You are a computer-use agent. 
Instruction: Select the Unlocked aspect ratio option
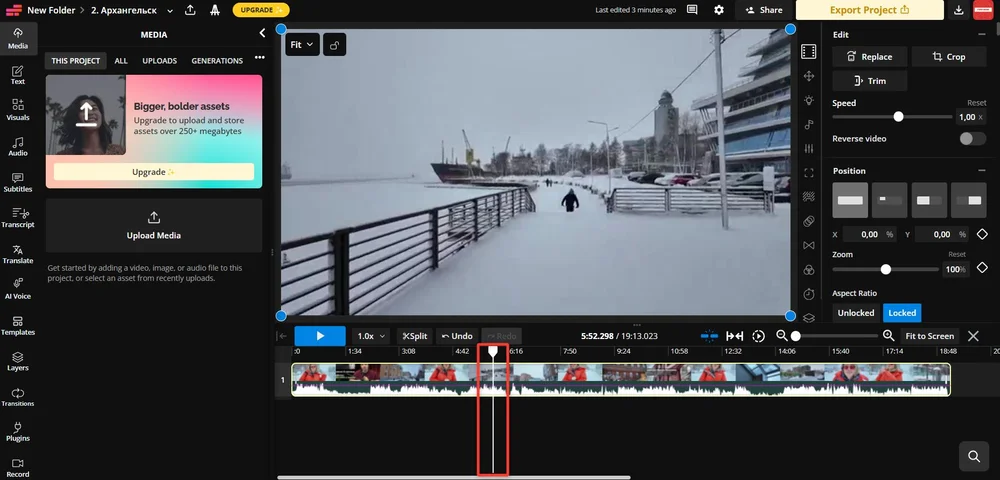tap(855, 313)
